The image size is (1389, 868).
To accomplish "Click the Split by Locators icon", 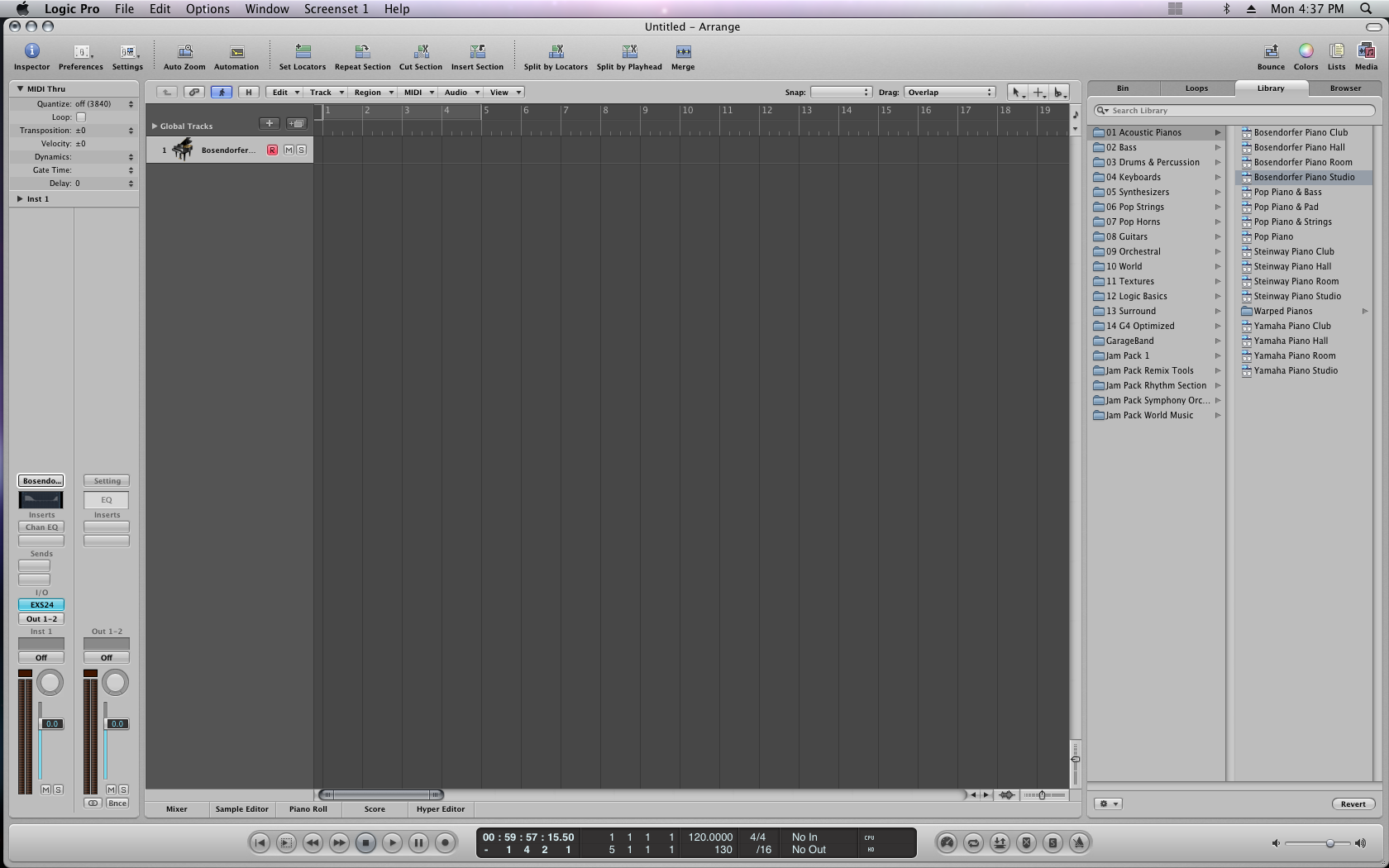I will click(x=556, y=56).
